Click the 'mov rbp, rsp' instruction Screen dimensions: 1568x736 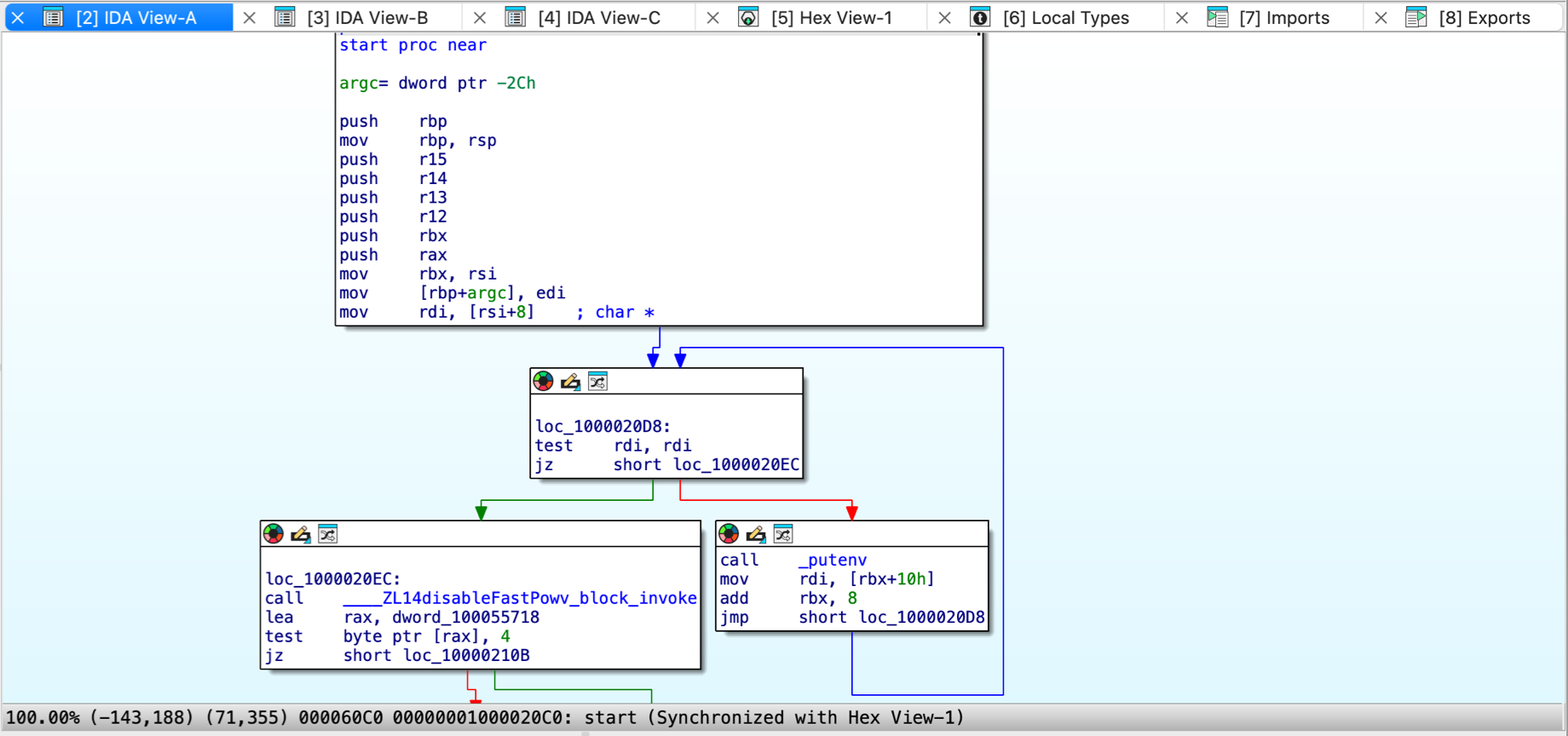tap(418, 140)
